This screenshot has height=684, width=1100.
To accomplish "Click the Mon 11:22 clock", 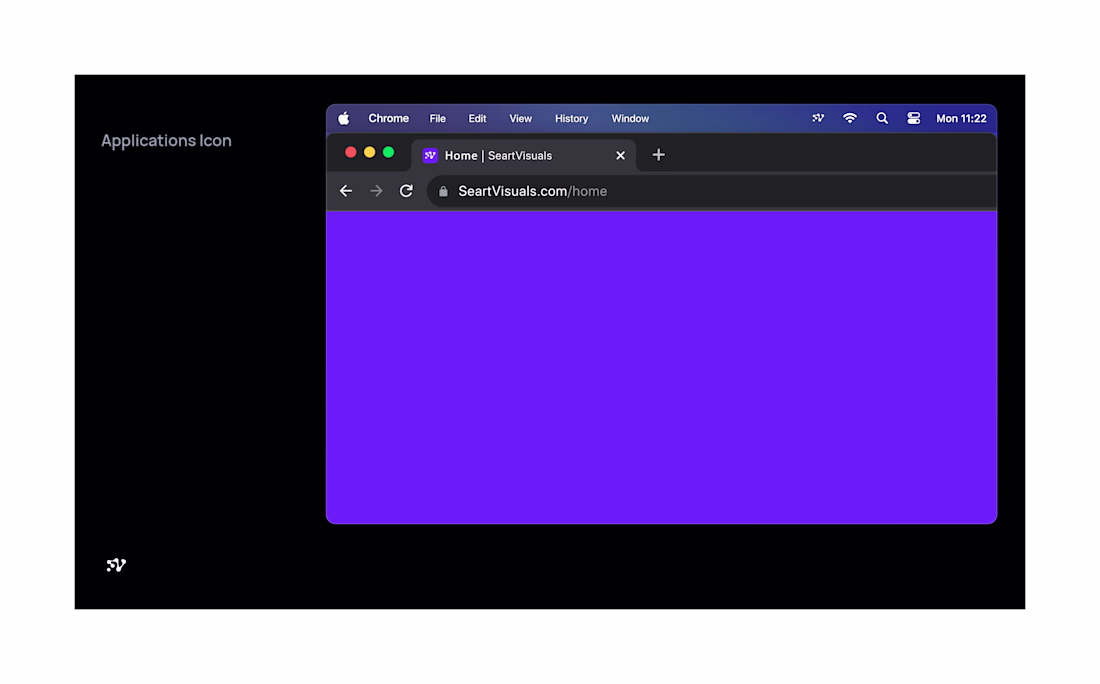I will [961, 119].
